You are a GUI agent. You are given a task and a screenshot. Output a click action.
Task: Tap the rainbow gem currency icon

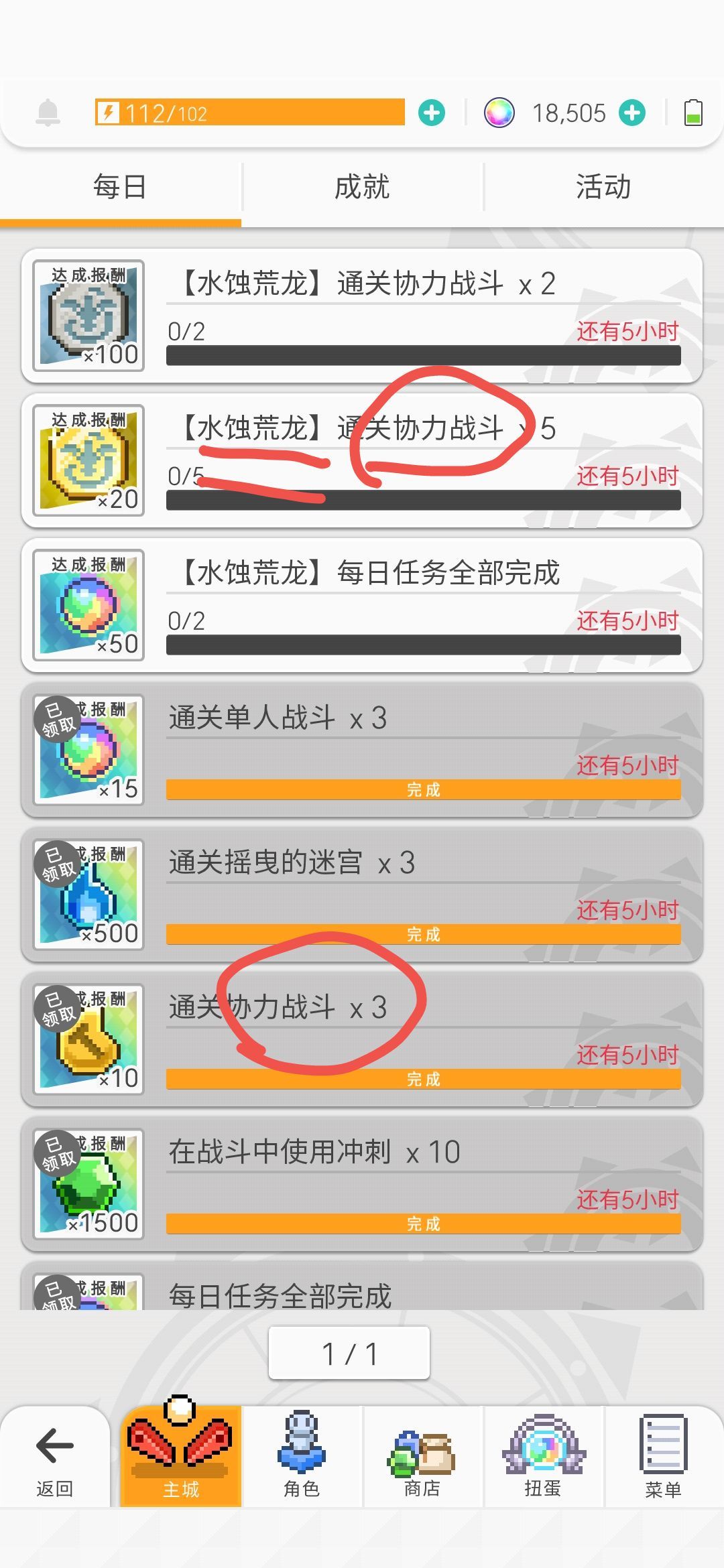[499, 113]
